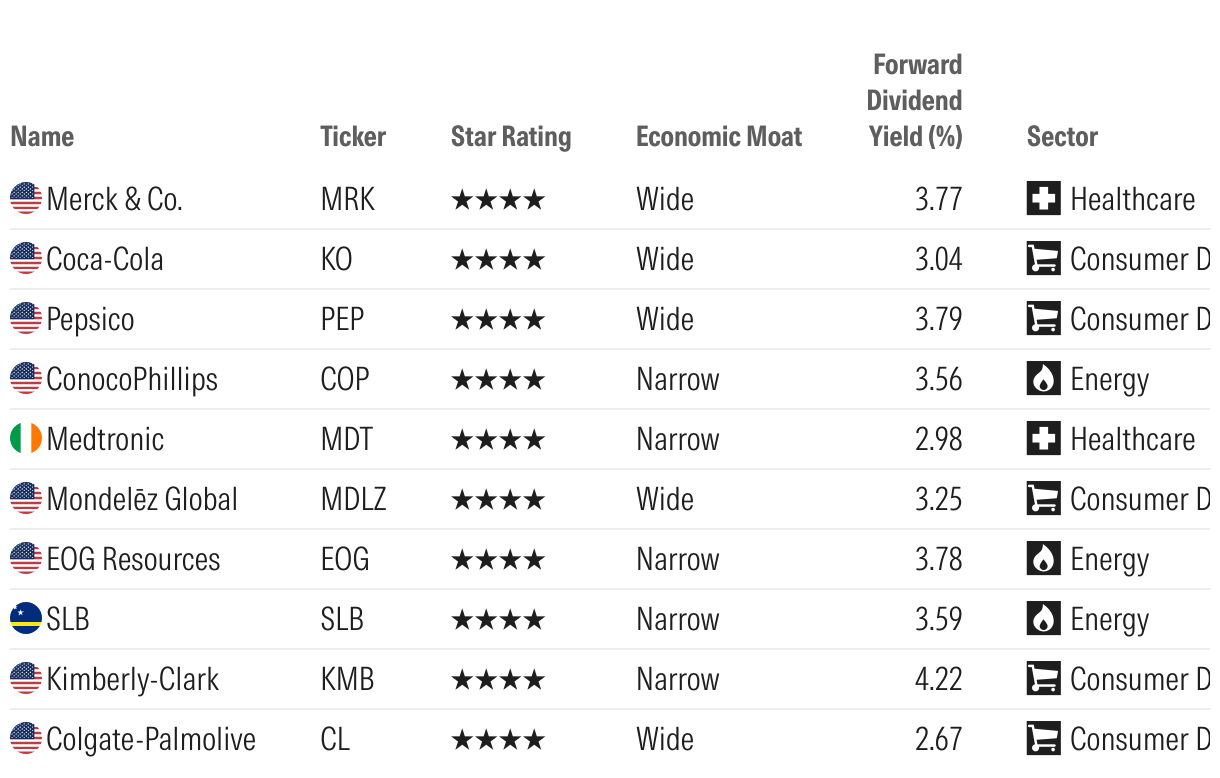This screenshot has width=1220, height=778.
Task: Click the Curaçao flag icon beside SLB
Action: [x=26, y=619]
